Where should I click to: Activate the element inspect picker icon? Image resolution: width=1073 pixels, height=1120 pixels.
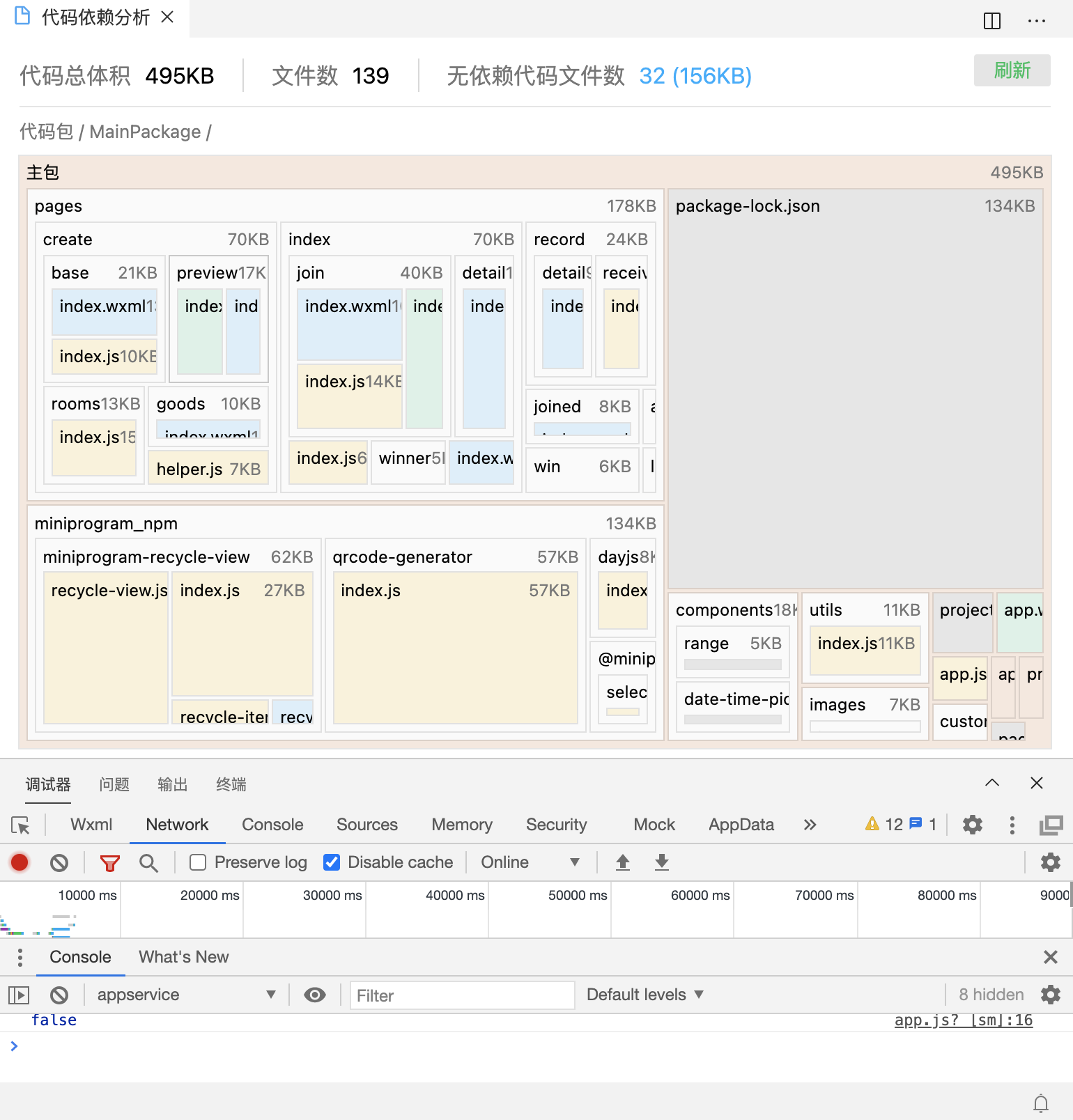click(x=21, y=825)
